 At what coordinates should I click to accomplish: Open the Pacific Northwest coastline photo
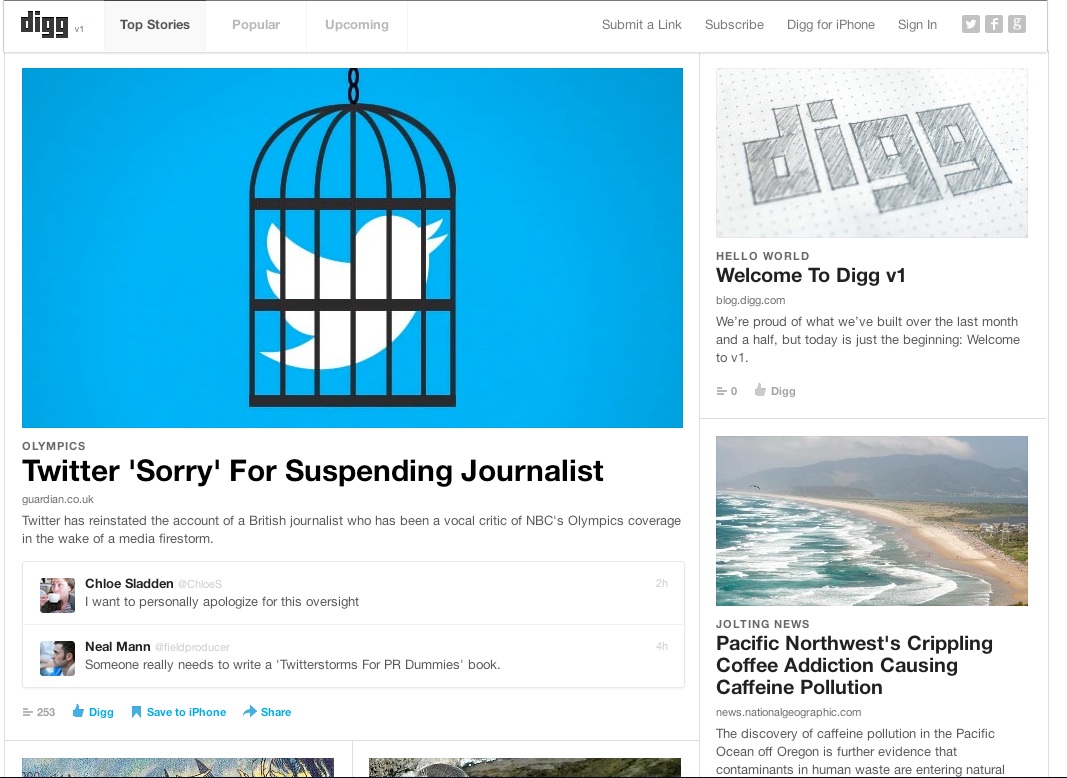[x=871, y=520]
